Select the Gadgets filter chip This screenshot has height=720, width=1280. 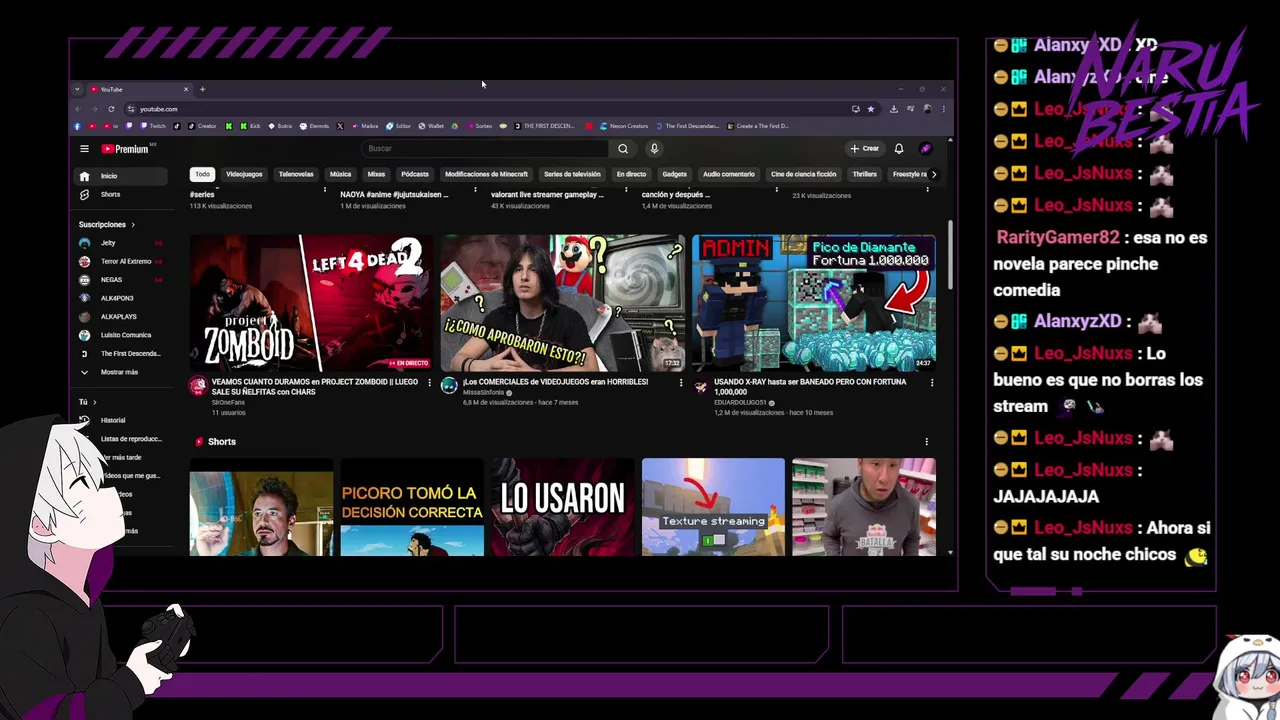pyautogui.click(x=675, y=174)
